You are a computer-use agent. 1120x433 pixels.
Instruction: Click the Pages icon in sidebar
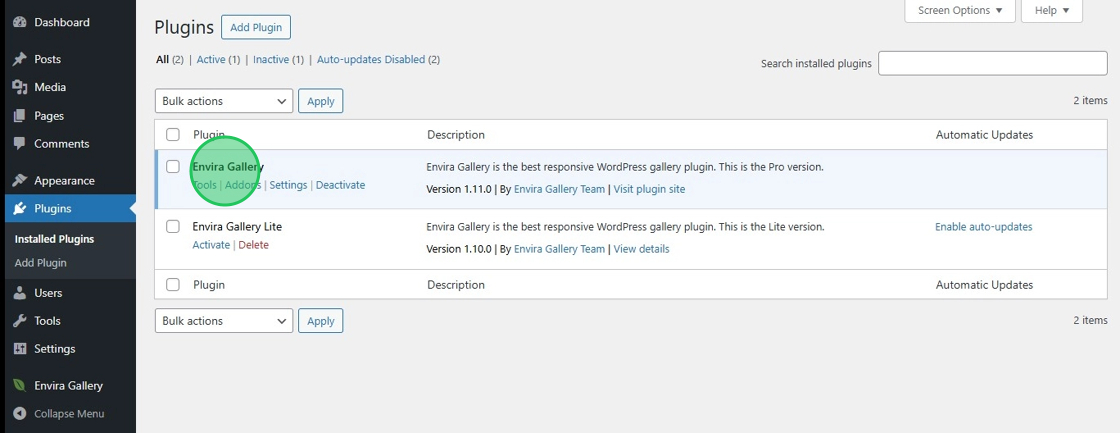19,116
